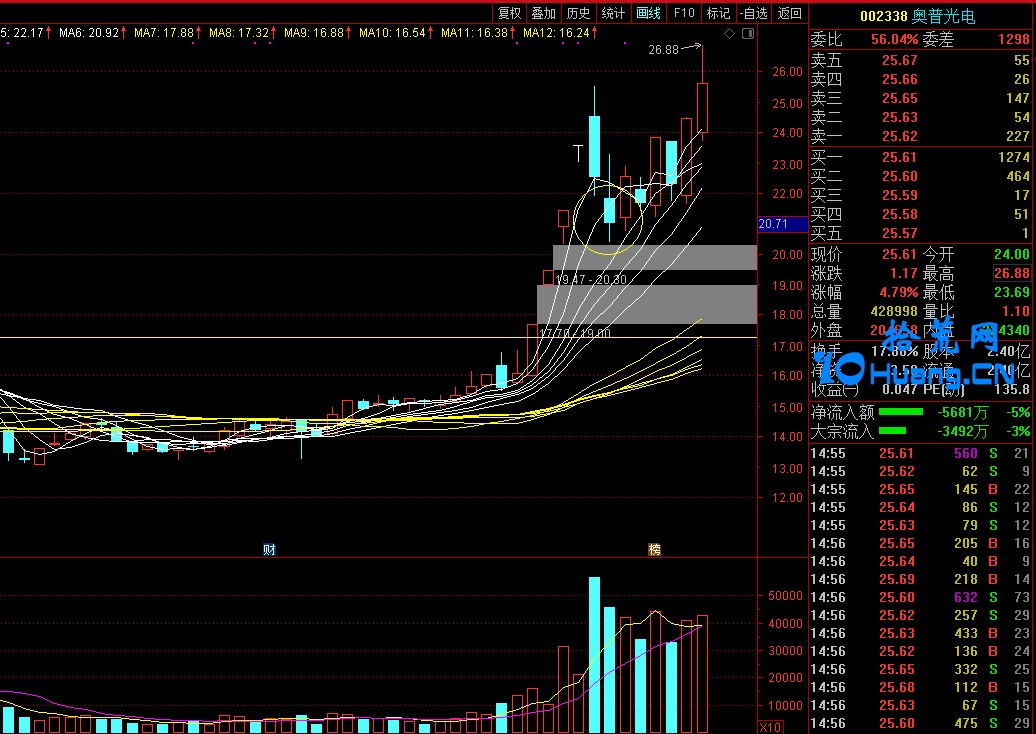Click the 今开 opening price 24.00

click(1012, 254)
